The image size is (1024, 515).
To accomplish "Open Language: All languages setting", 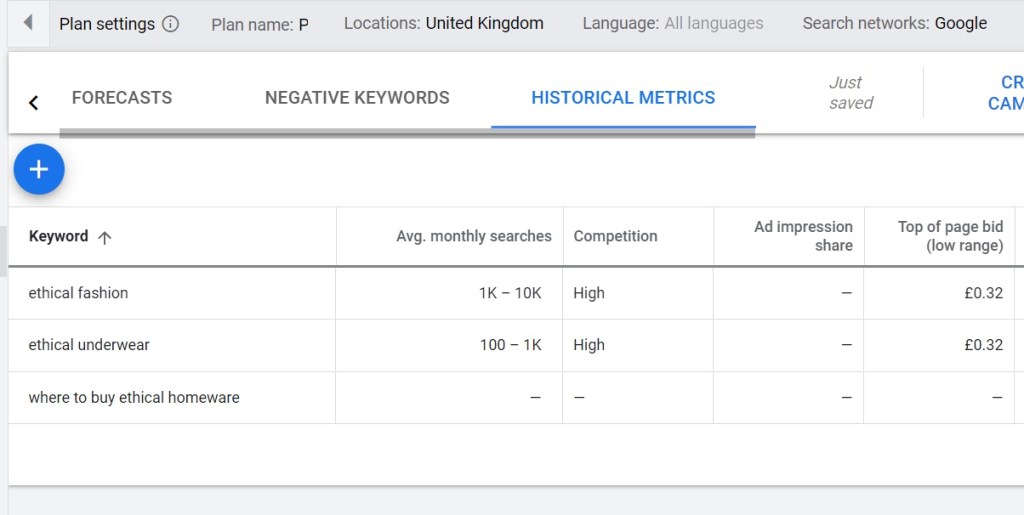I will tap(672, 23).
